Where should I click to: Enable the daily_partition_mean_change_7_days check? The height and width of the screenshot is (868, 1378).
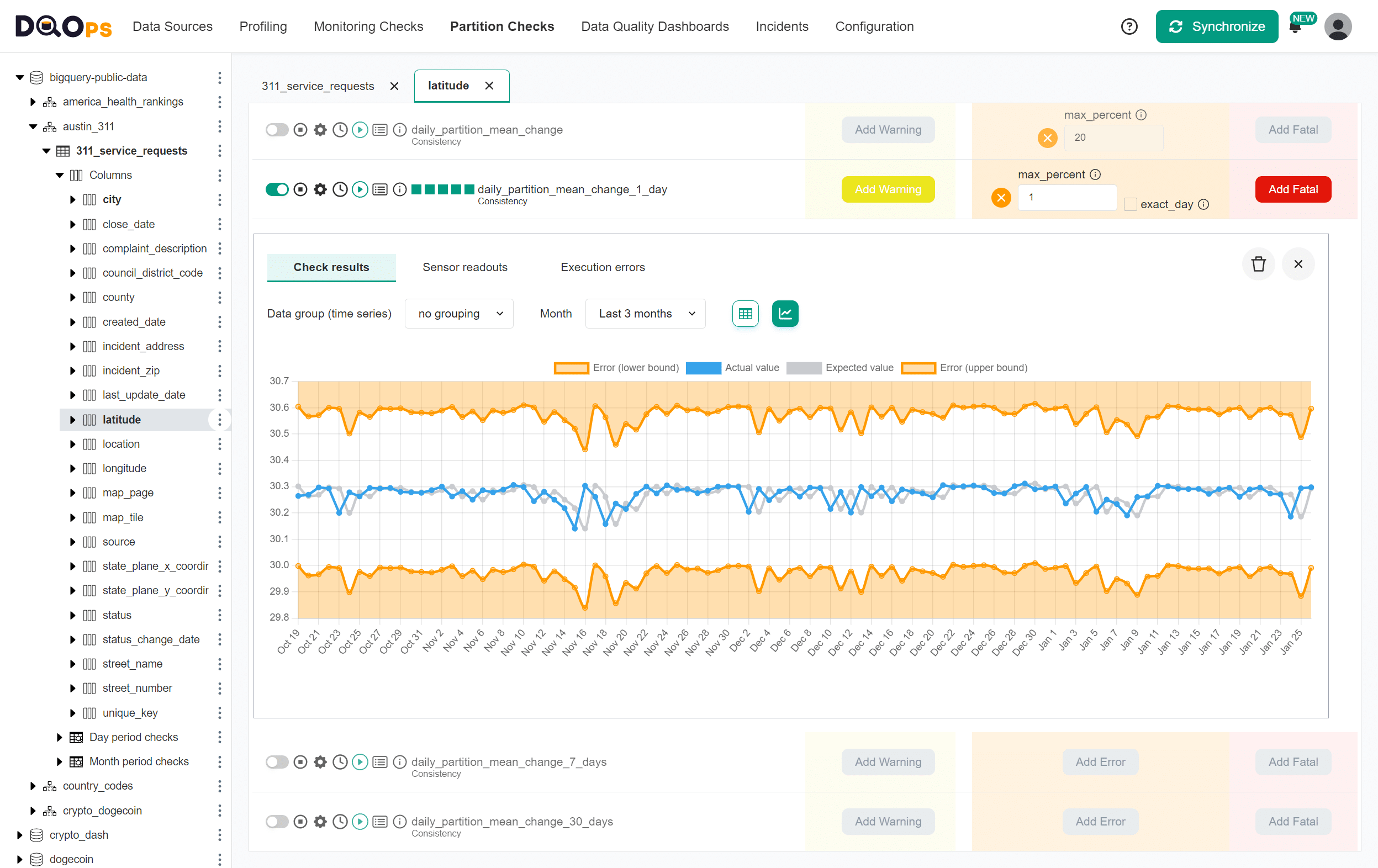point(277,761)
